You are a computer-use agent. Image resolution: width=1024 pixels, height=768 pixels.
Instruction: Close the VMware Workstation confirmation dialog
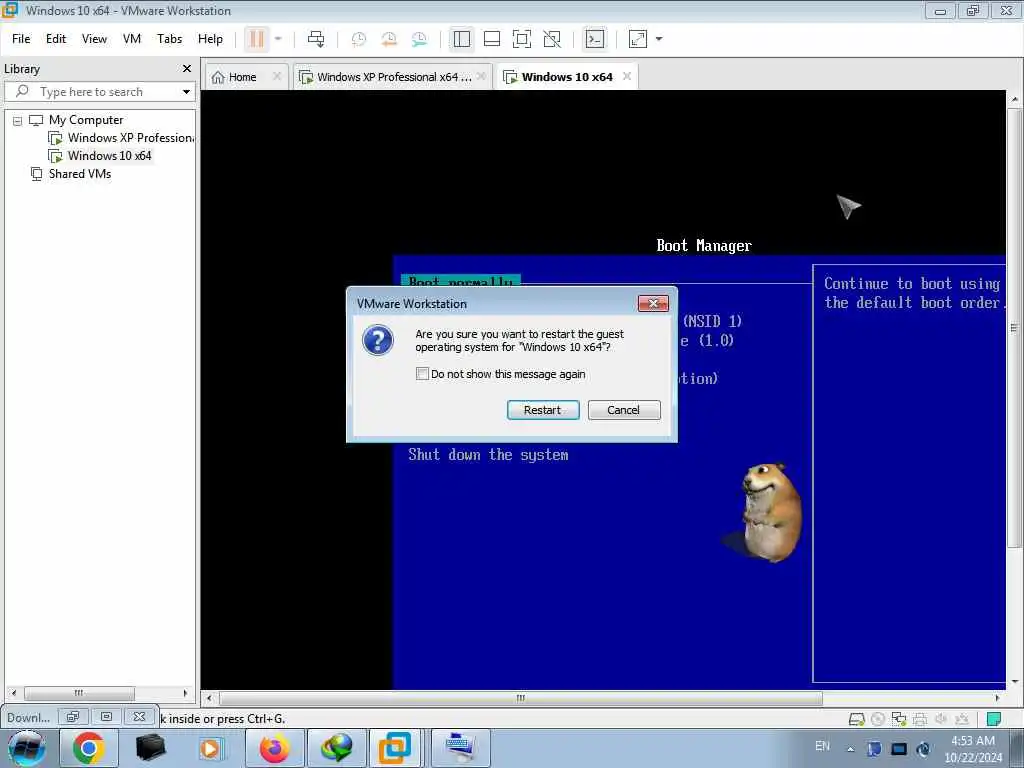click(x=653, y=304)
